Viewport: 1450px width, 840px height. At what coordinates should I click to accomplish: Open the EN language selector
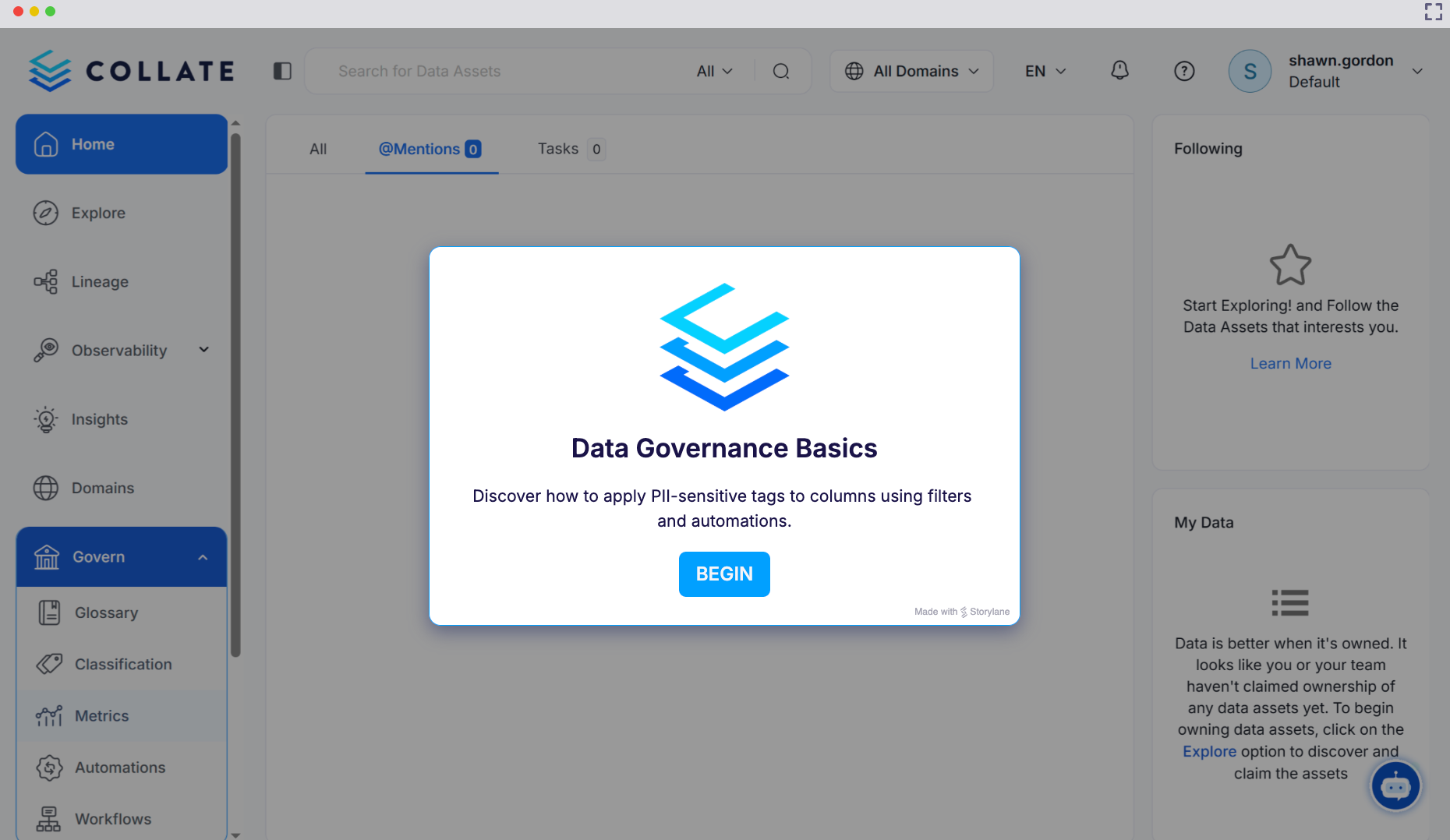point(1044,70)
